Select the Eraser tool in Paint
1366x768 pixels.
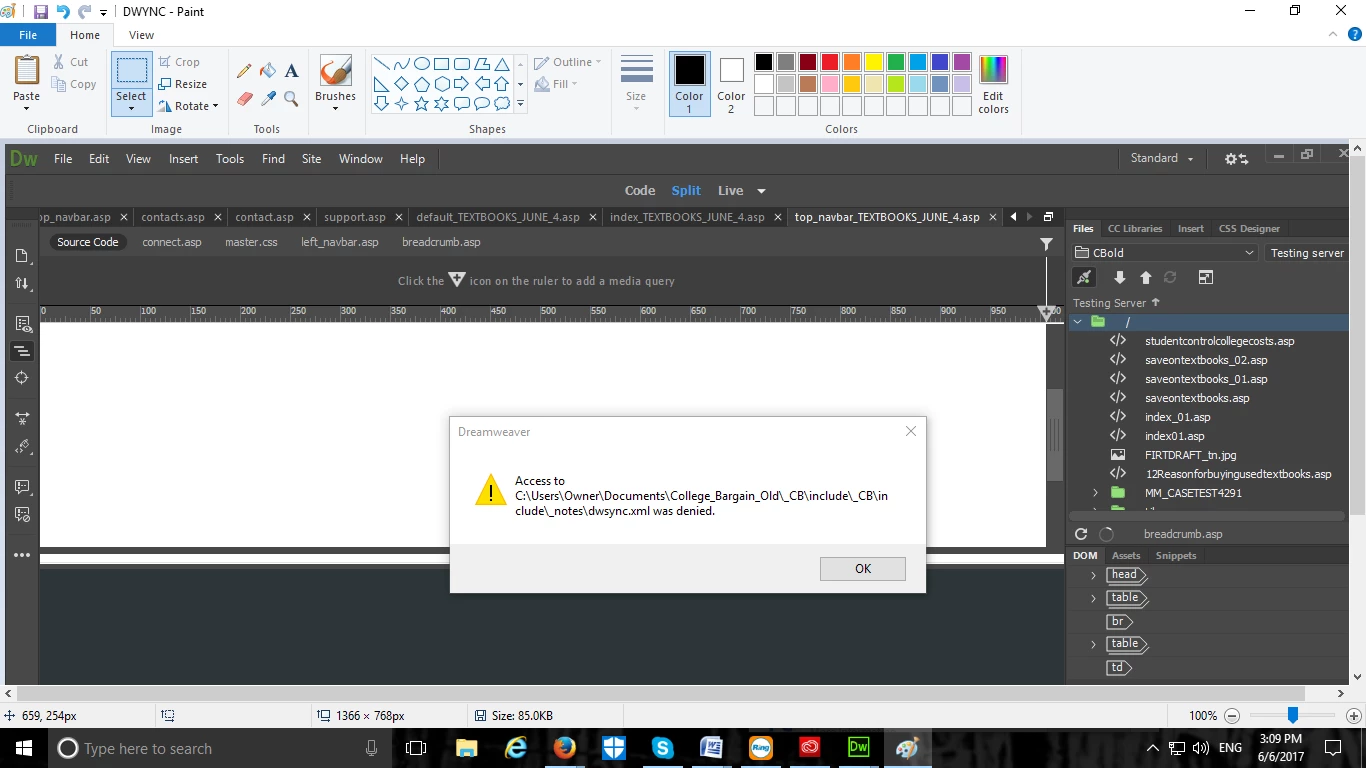244,99
